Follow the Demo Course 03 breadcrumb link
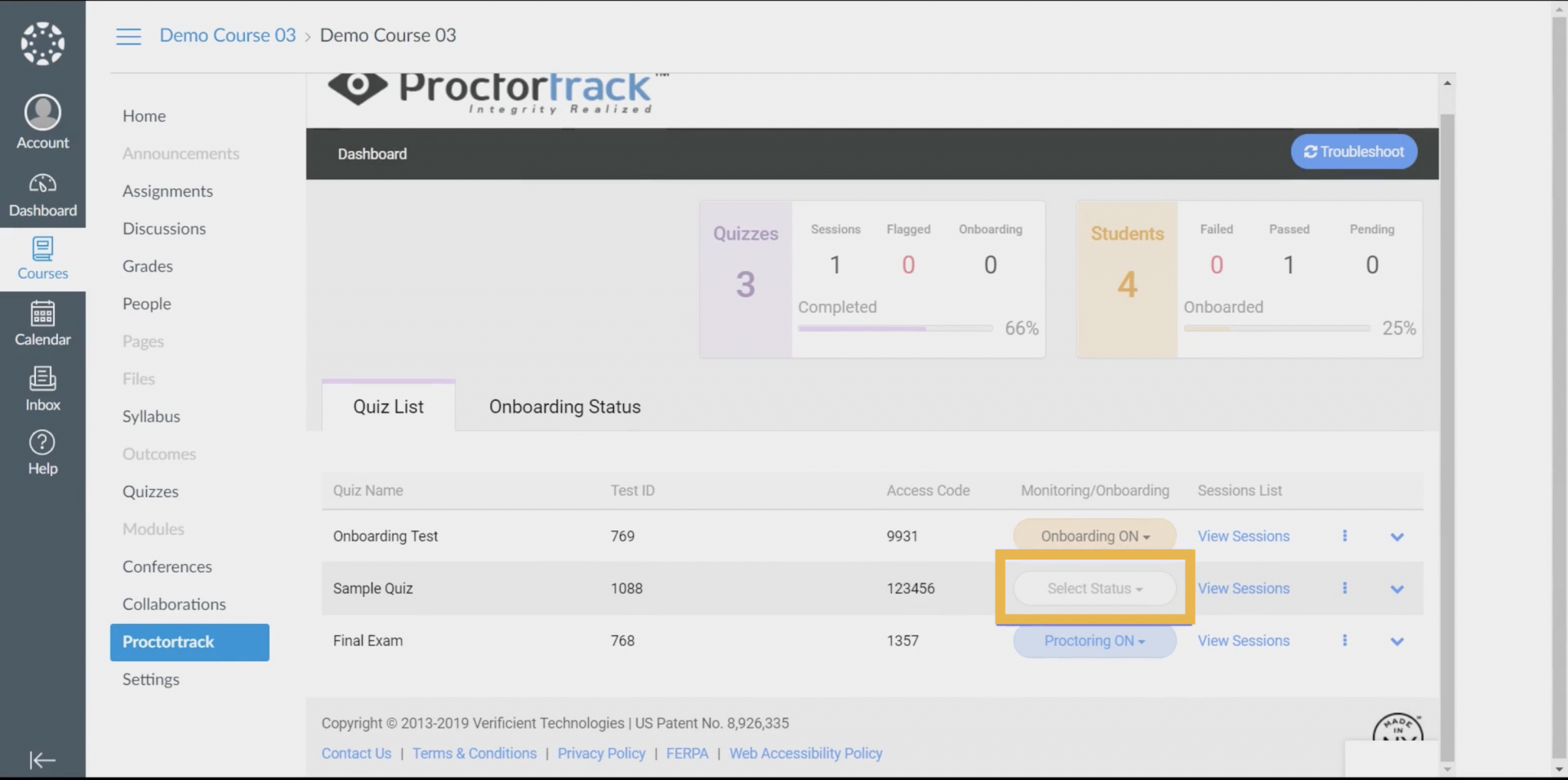1568x780 pixels. tap(227, 35)
